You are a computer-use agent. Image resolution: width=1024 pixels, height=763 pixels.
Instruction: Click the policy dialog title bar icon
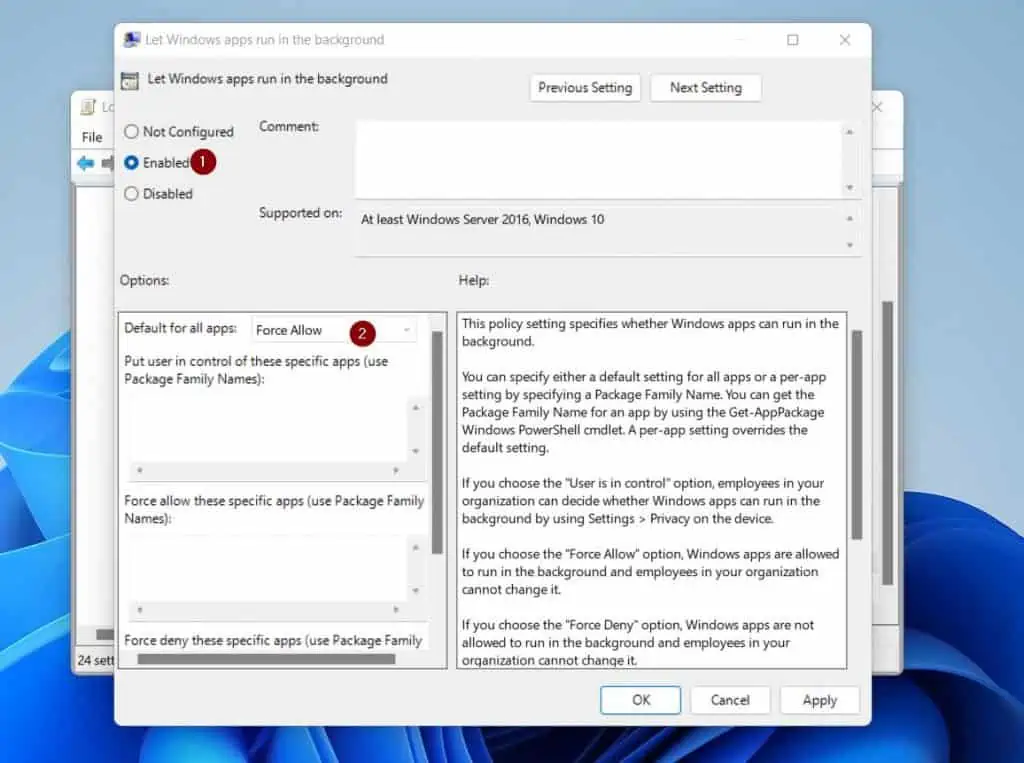click(x=131, y=40)
